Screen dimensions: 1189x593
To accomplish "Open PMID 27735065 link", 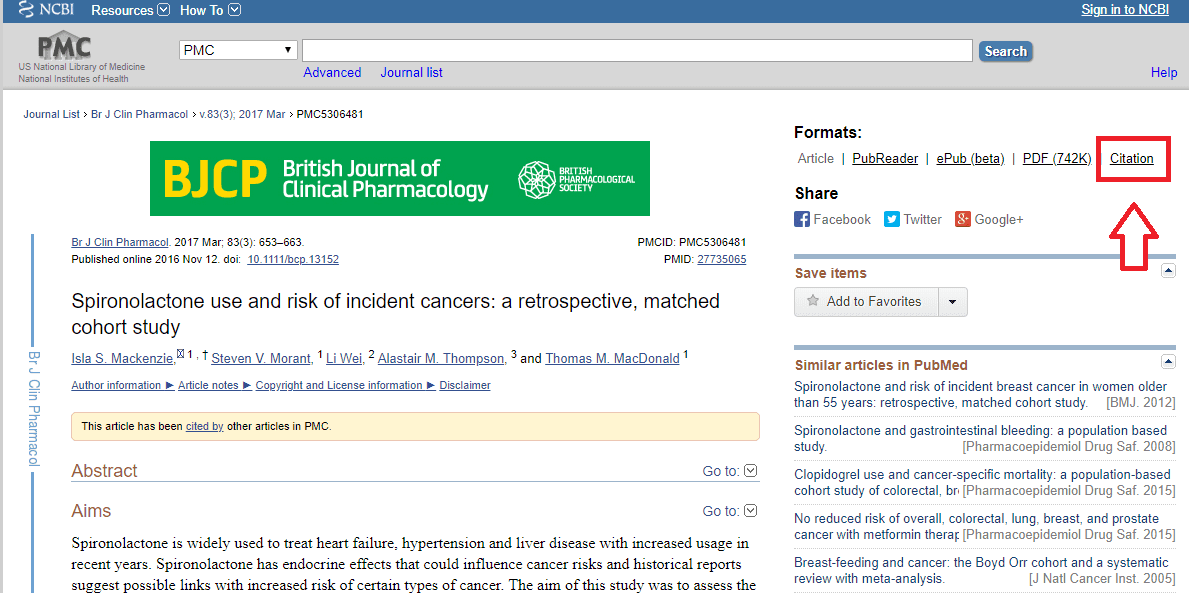I will point(722,259).
